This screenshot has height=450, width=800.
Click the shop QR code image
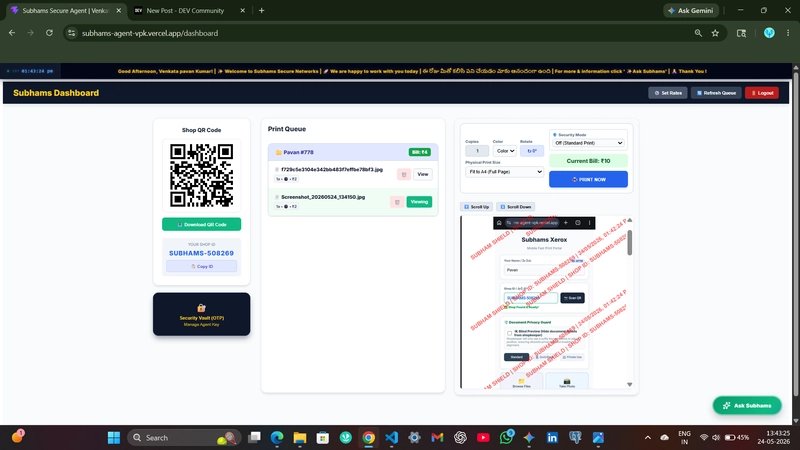(202, 175)
